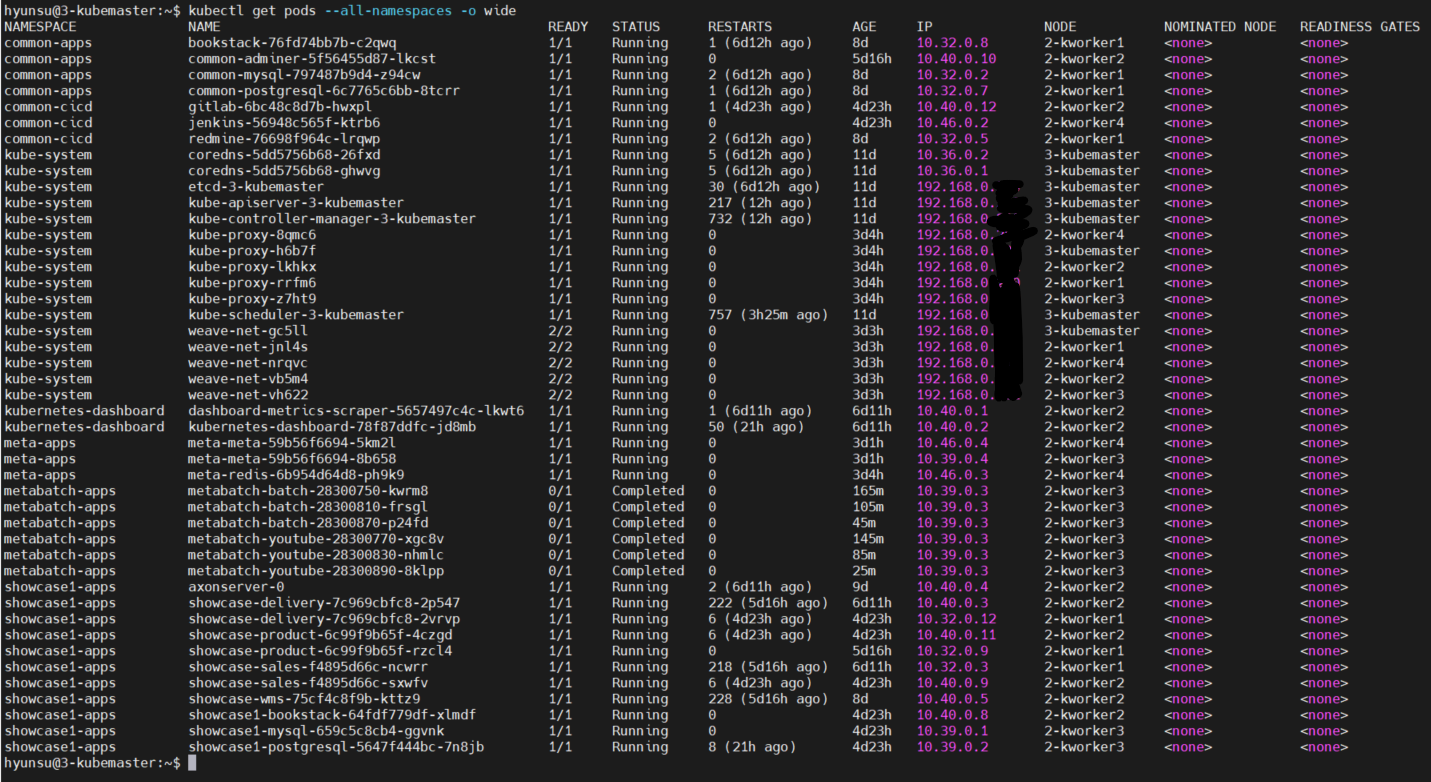Select restart count 217 (12h ago)

(x=760, y=203)
